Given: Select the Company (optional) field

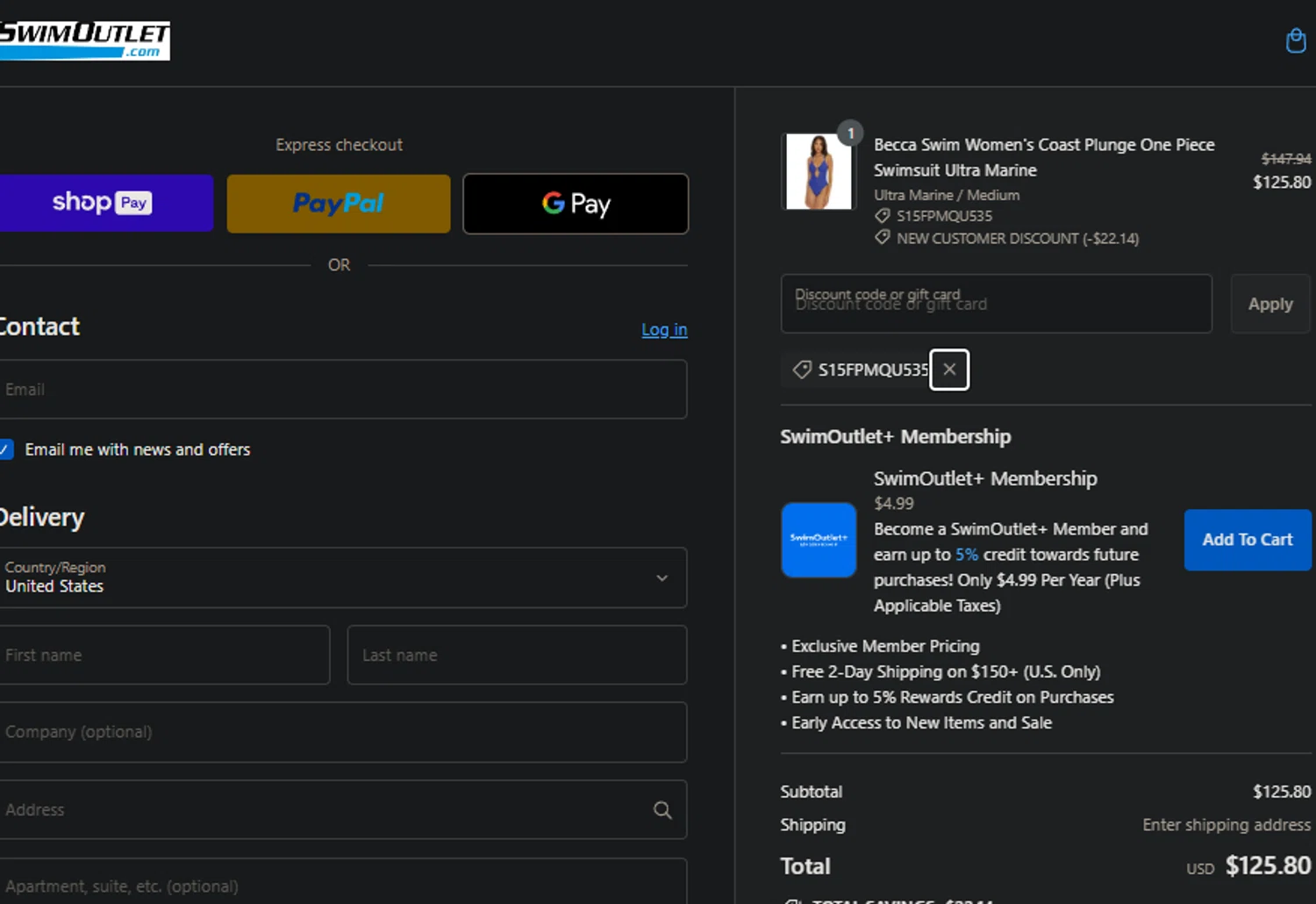Looking at the screenshot, I should (342, 732).
